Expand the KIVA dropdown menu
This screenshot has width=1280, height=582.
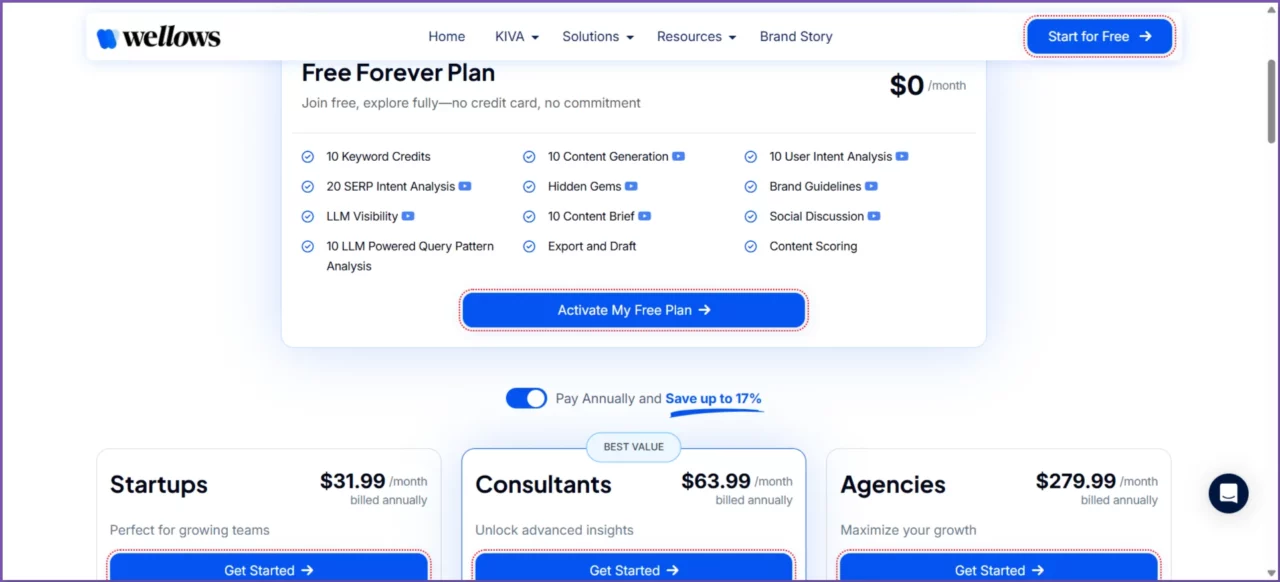pos(516,36)
